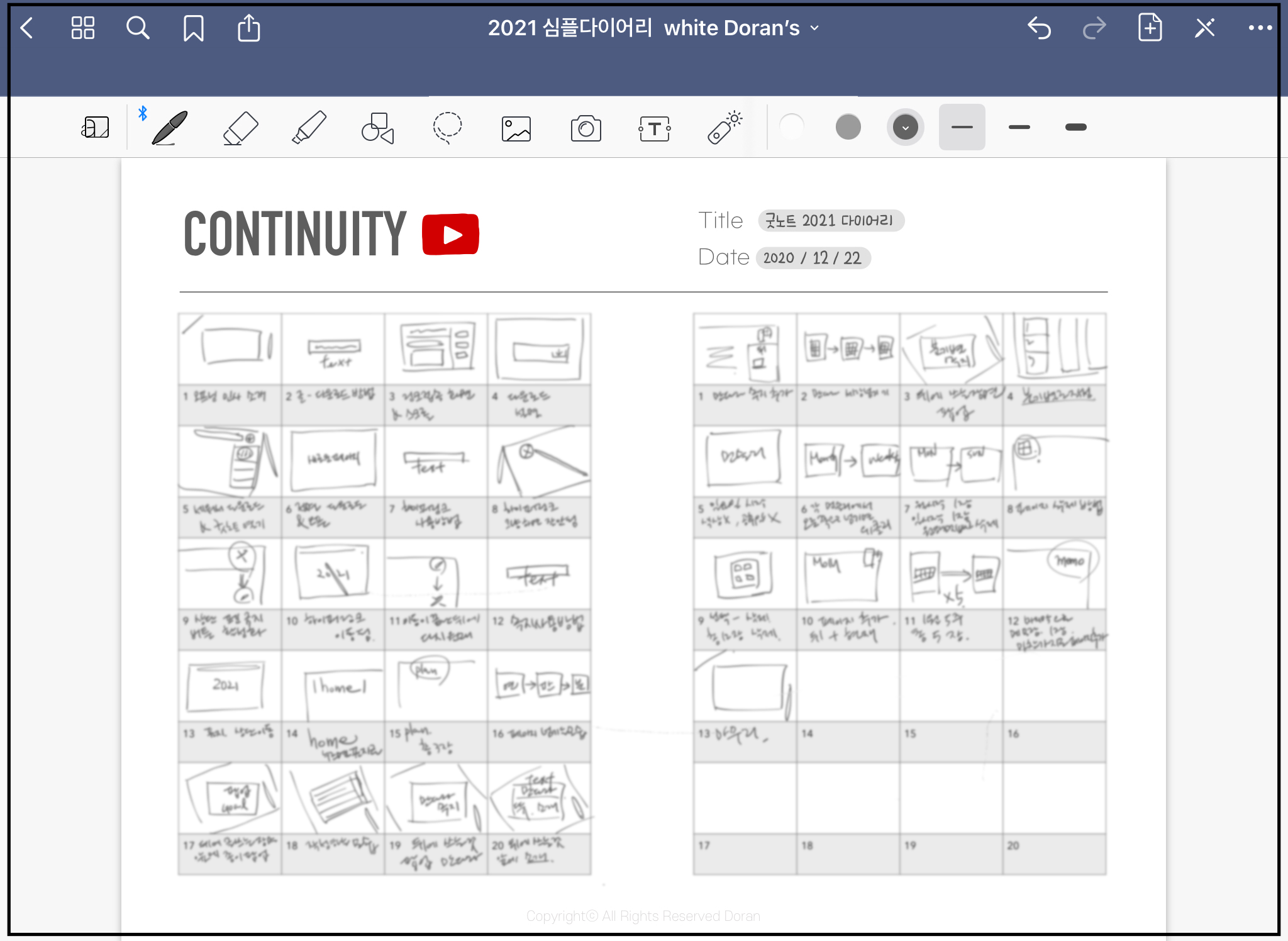This screenshot has height=941, width=1288.
Task: Select the Eraser tool
Action: 240,128
